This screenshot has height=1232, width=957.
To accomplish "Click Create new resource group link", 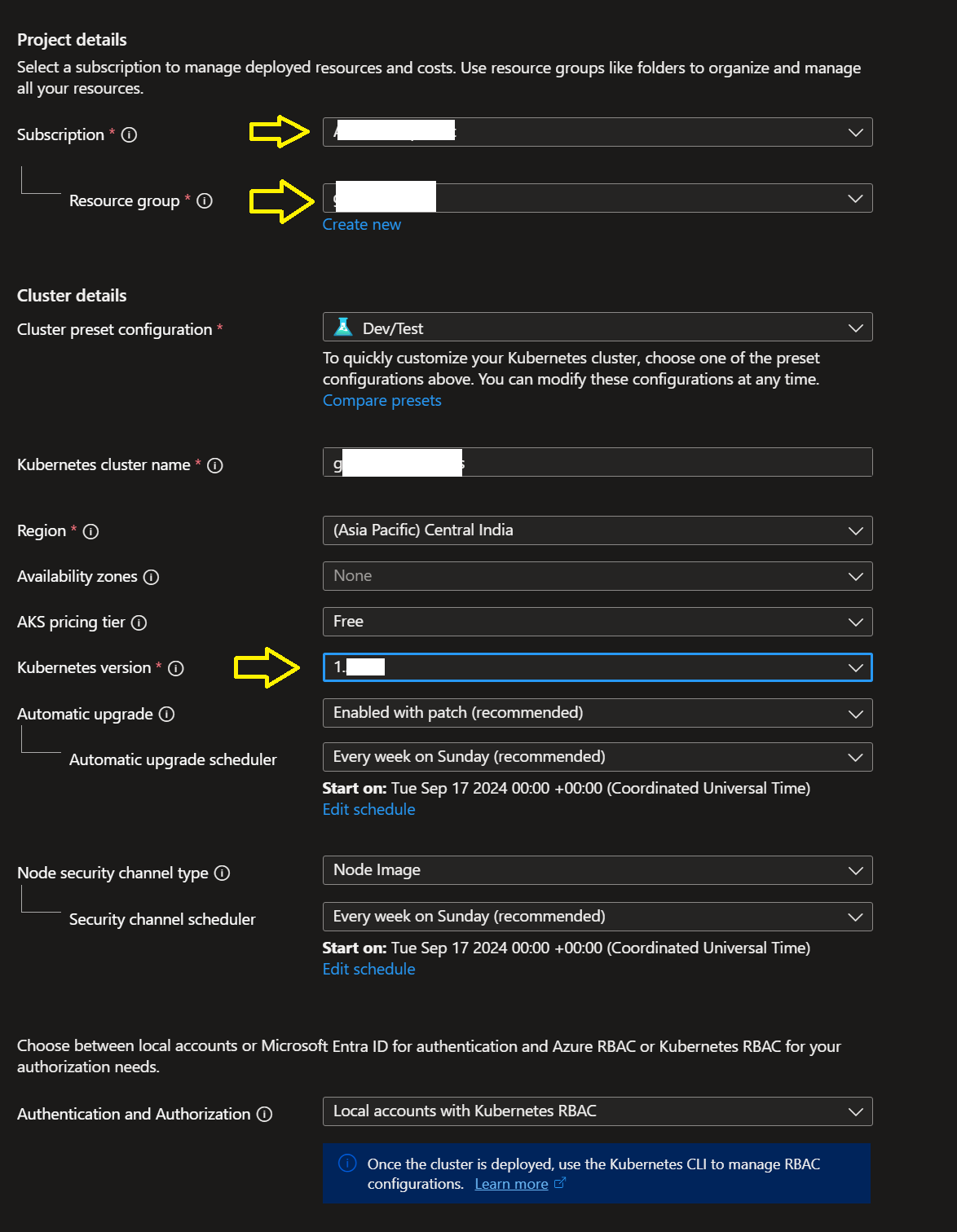I will point(361,225).
